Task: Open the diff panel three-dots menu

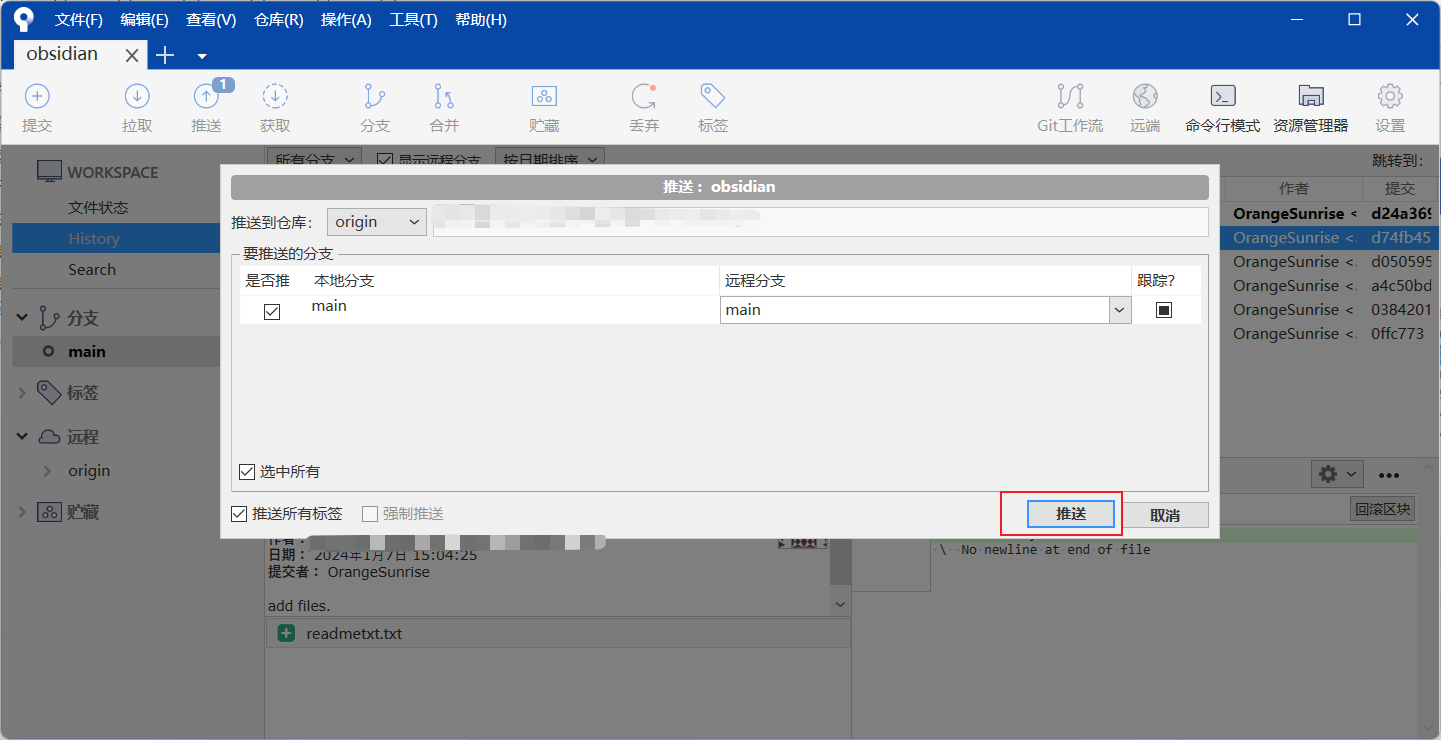Action: pos(1389,475)
